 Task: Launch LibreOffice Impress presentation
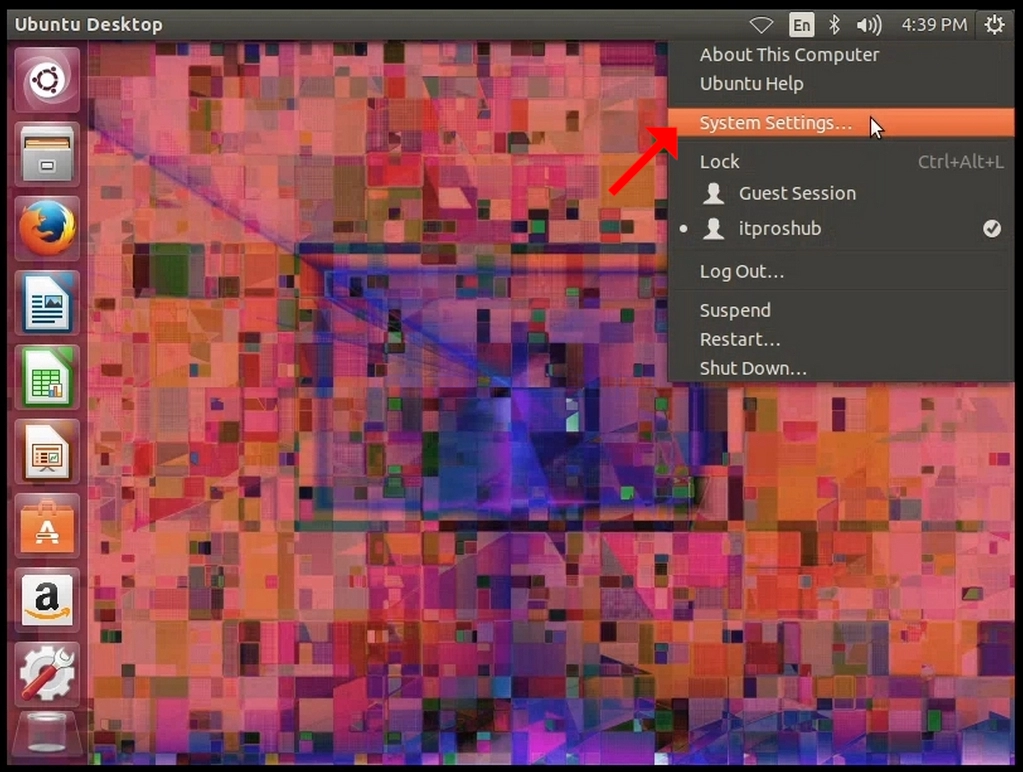47,452
